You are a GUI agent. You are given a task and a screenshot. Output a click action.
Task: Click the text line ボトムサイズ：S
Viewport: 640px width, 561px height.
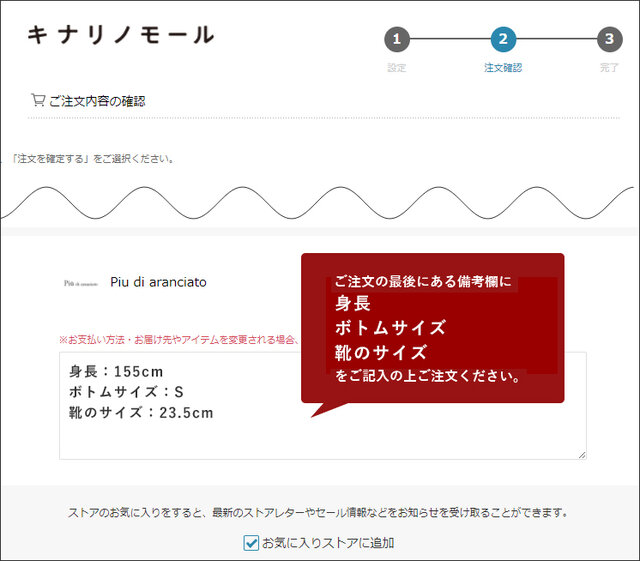click(x=126, y=392)
